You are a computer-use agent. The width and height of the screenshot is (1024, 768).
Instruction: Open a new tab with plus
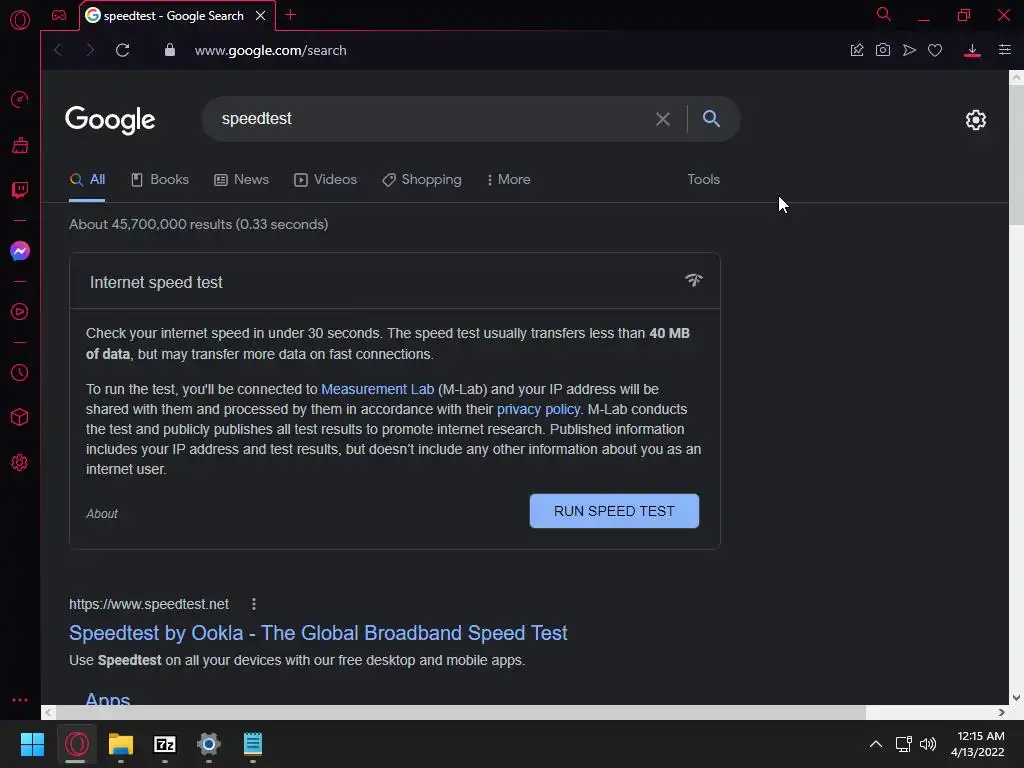click(x=291, y=15)
